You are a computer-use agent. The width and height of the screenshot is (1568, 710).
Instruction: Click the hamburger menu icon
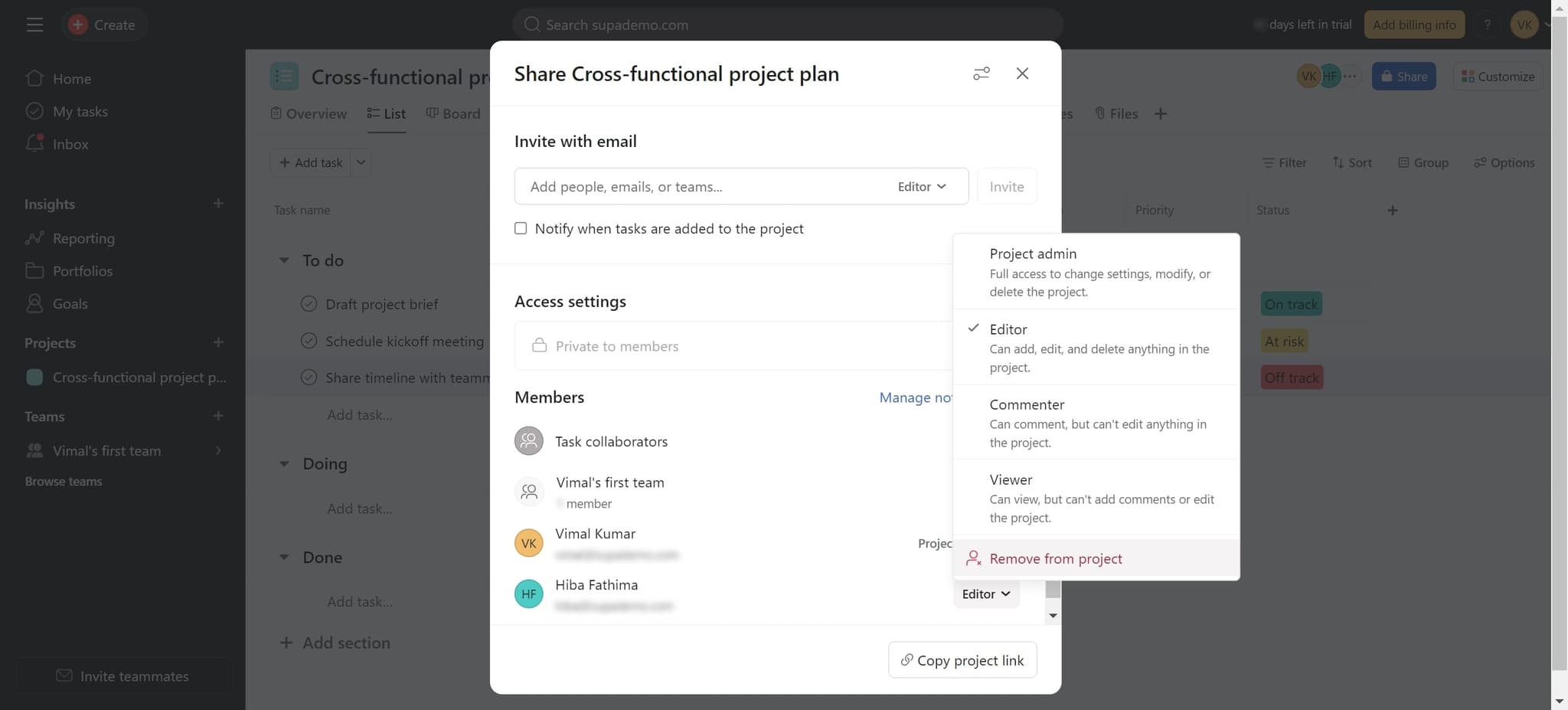34,25
